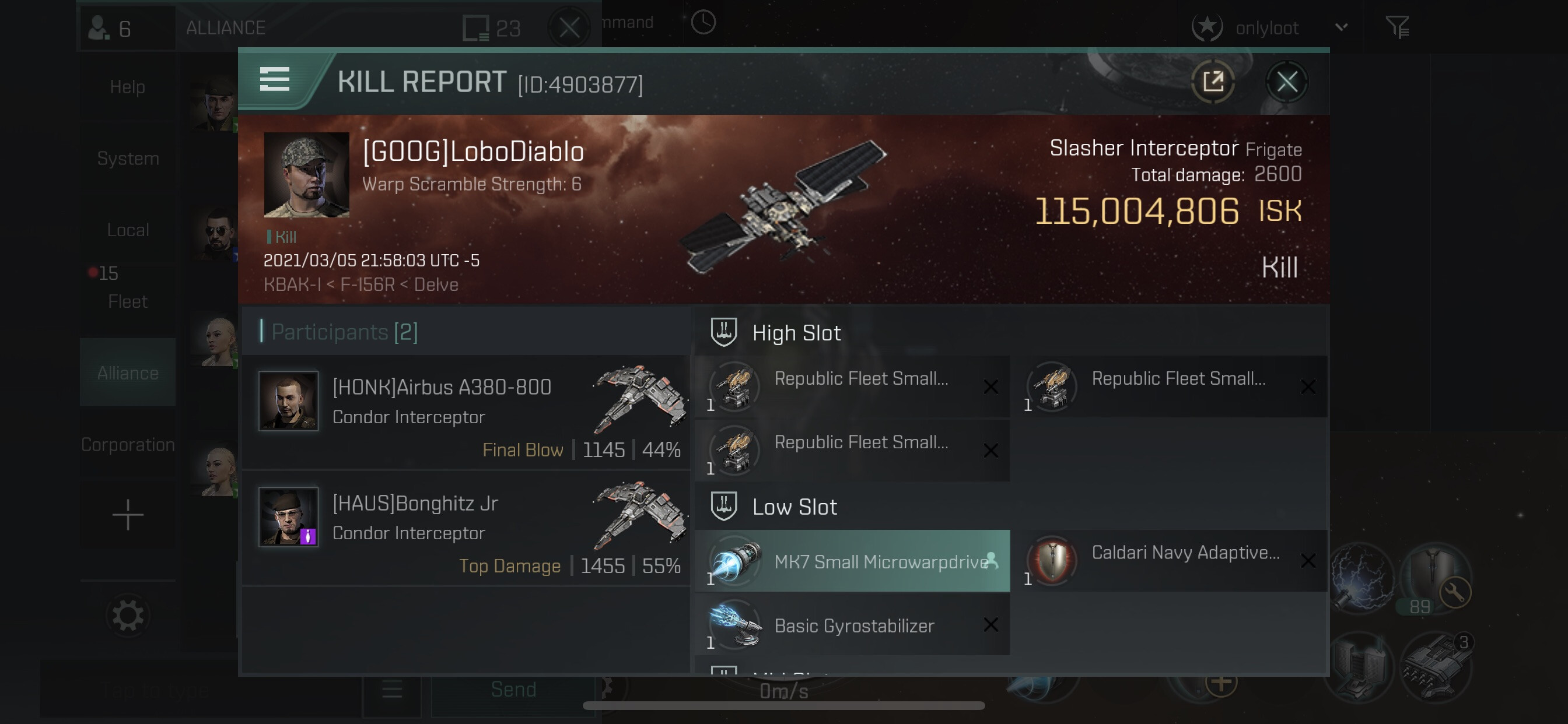Select the Basic Gyrostabilizer item

852,625
